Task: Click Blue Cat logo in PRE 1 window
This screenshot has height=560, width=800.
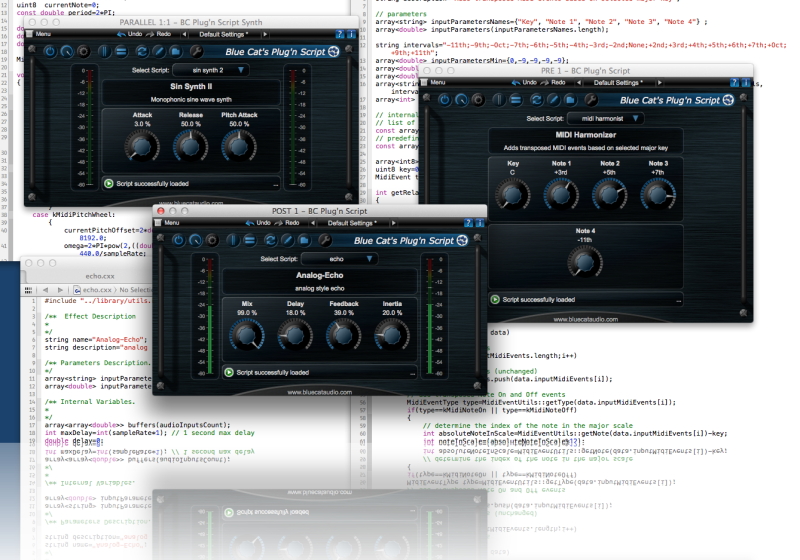Action: [x=729, y=100]
